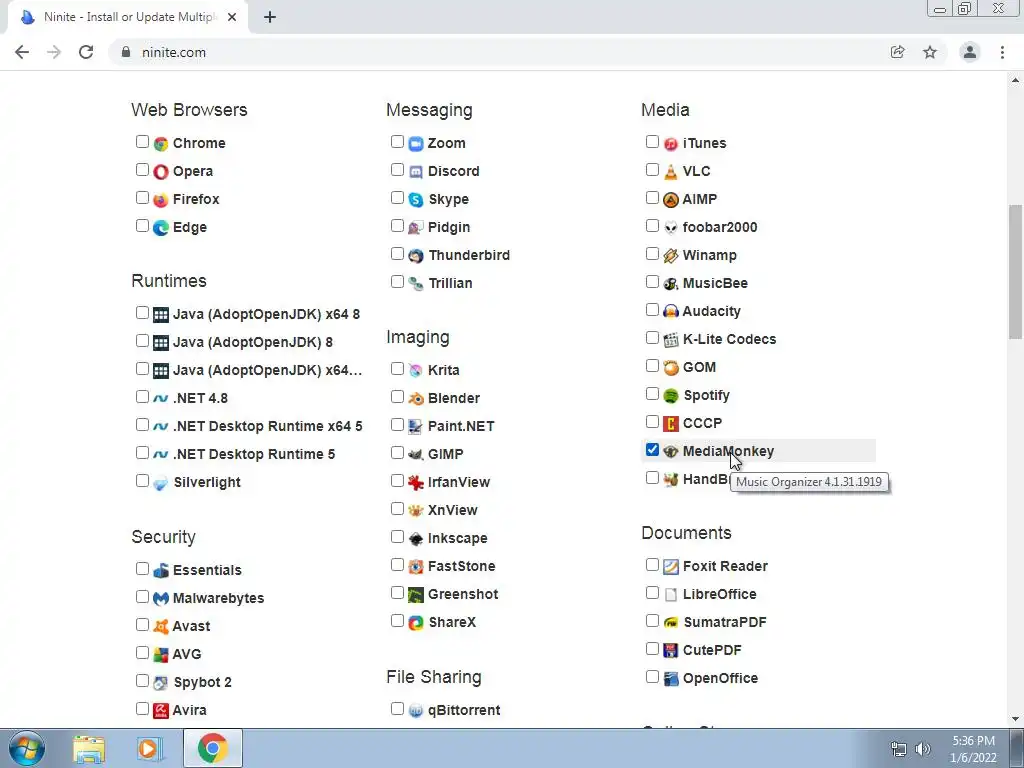Check the Pidgin checkbox
The image size is (1024, 768).
tap(397, 226)
